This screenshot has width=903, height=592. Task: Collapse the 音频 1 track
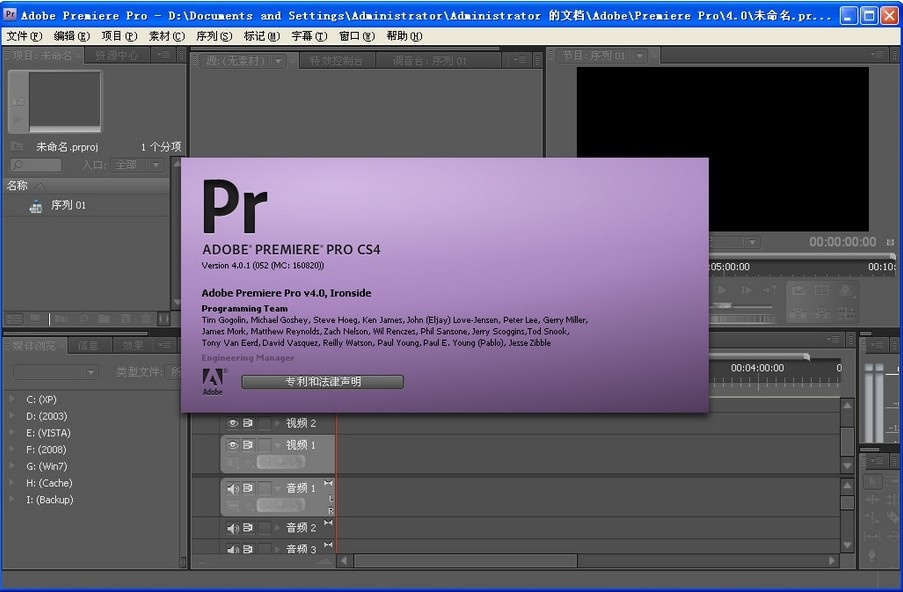click(x=278, y=488)
